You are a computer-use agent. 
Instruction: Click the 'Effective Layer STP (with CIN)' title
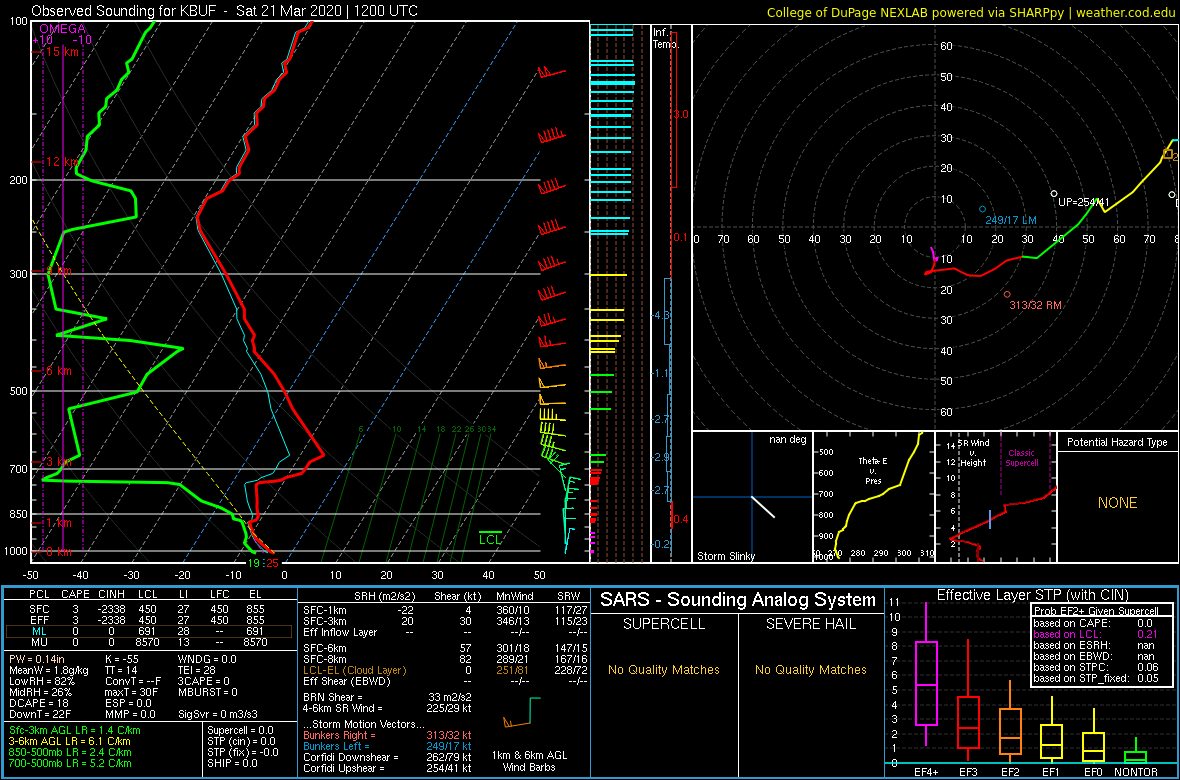(1032, 595)
